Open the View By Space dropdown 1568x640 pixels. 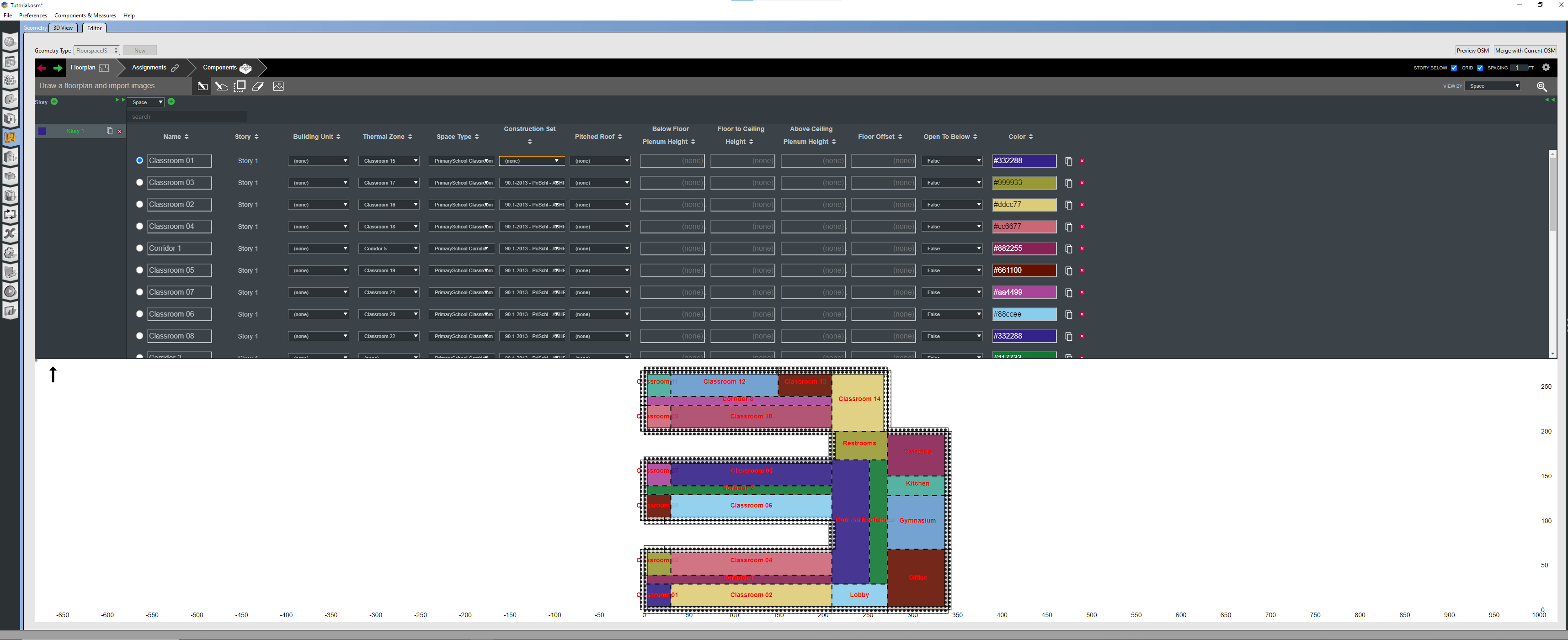pos(1493,86)
